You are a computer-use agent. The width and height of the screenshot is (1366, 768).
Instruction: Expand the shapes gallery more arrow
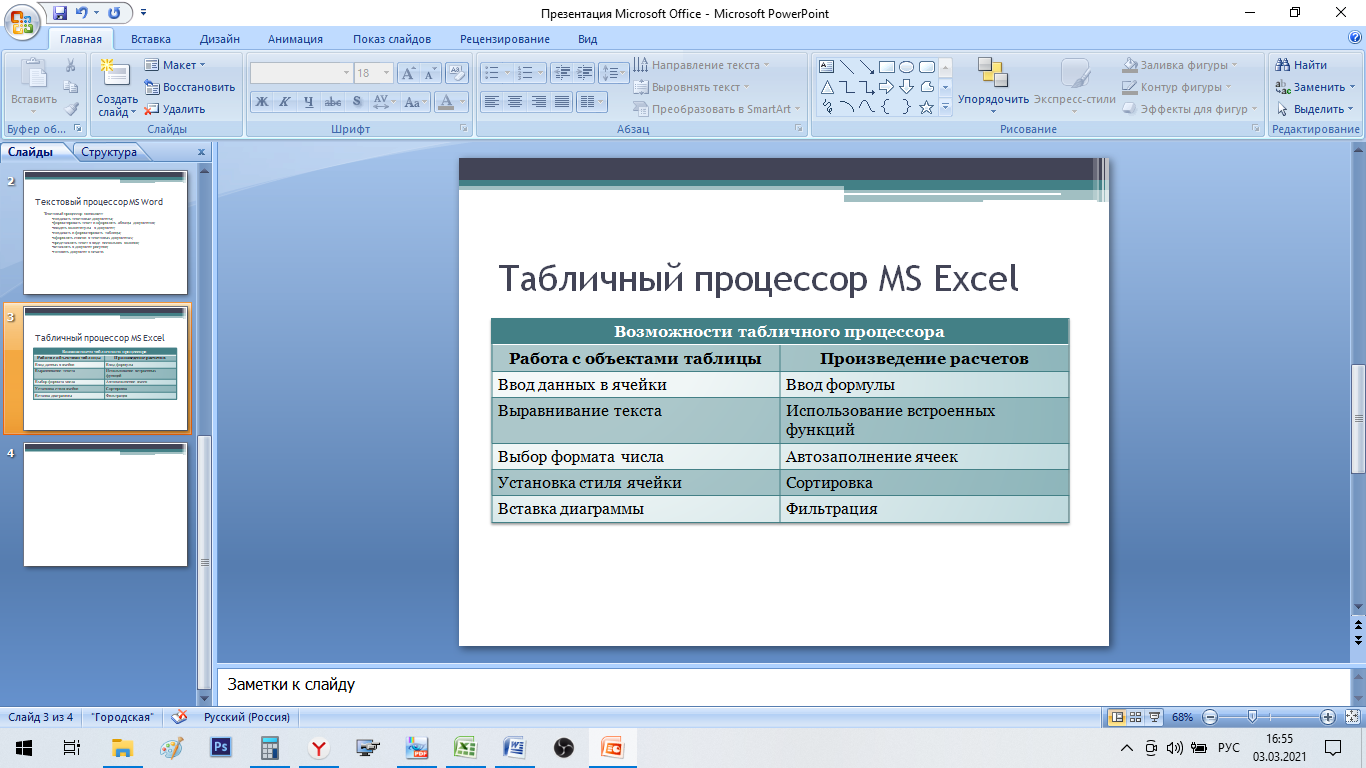[x=945, y=108]
